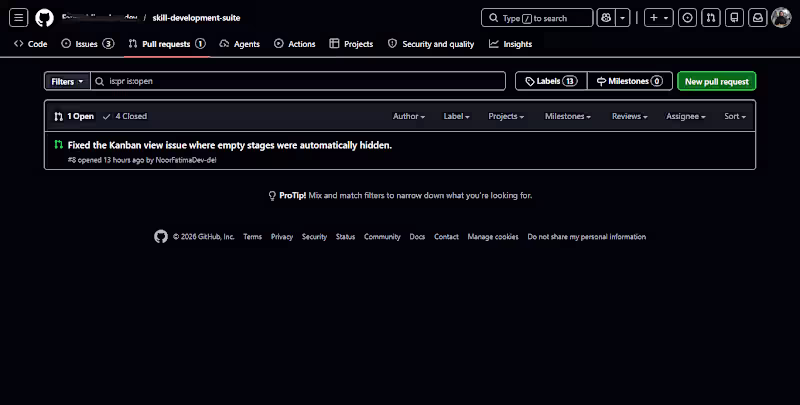
Task: Expand the Label filter dropdown
Action: click(x=457, y=116)
